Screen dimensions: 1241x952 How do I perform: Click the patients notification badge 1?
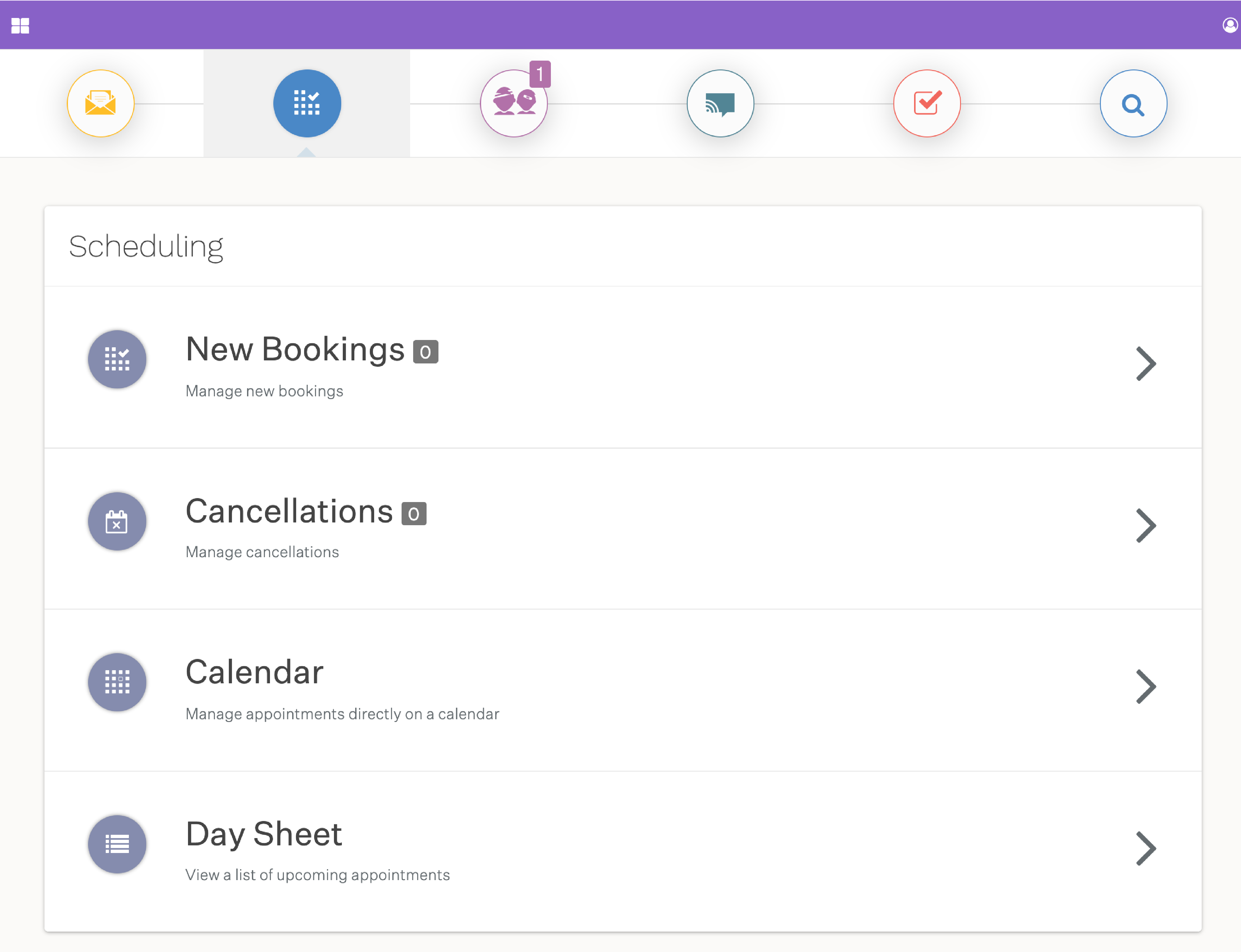540,74
